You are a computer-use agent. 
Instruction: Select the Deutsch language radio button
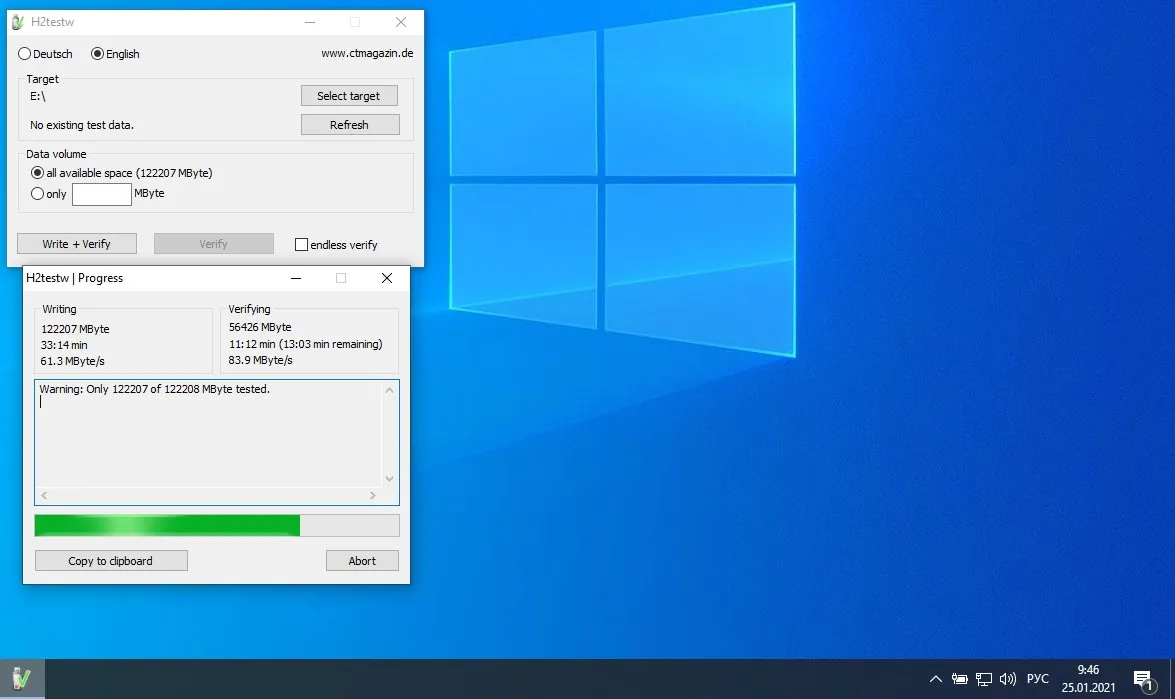(25, 54)
